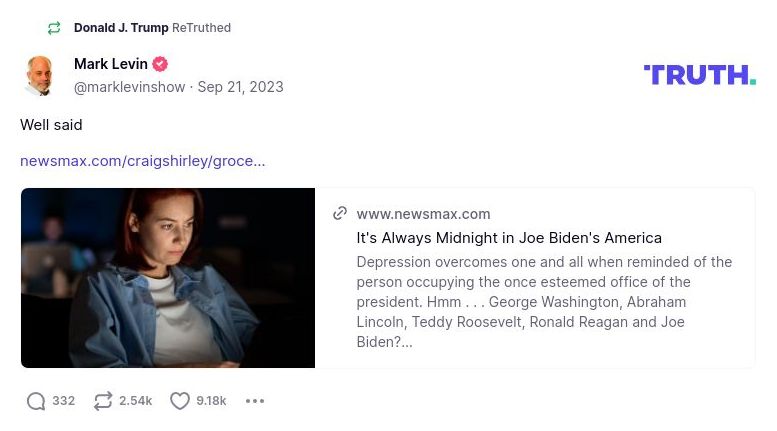Image resolution: width=777 pixels, height=431 pixels.
Task: Open the three-dot more options menu
Action: coord(255,401)
